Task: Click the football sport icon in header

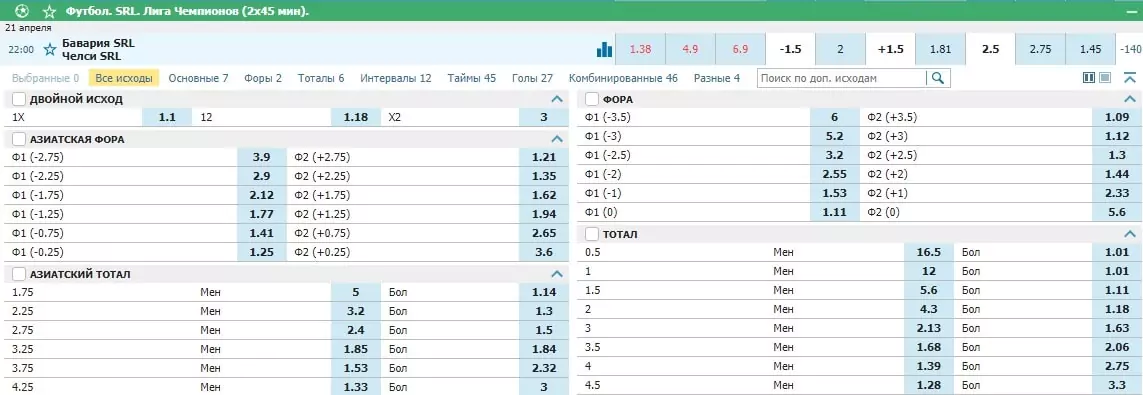Action: pyautogui.click(x=21, y=12)
